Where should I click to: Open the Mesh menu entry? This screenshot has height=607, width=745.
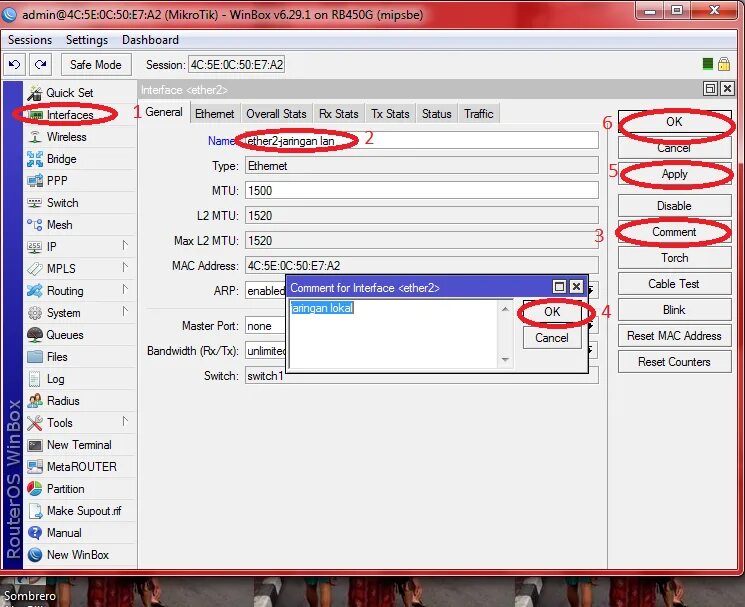[80, 225]
